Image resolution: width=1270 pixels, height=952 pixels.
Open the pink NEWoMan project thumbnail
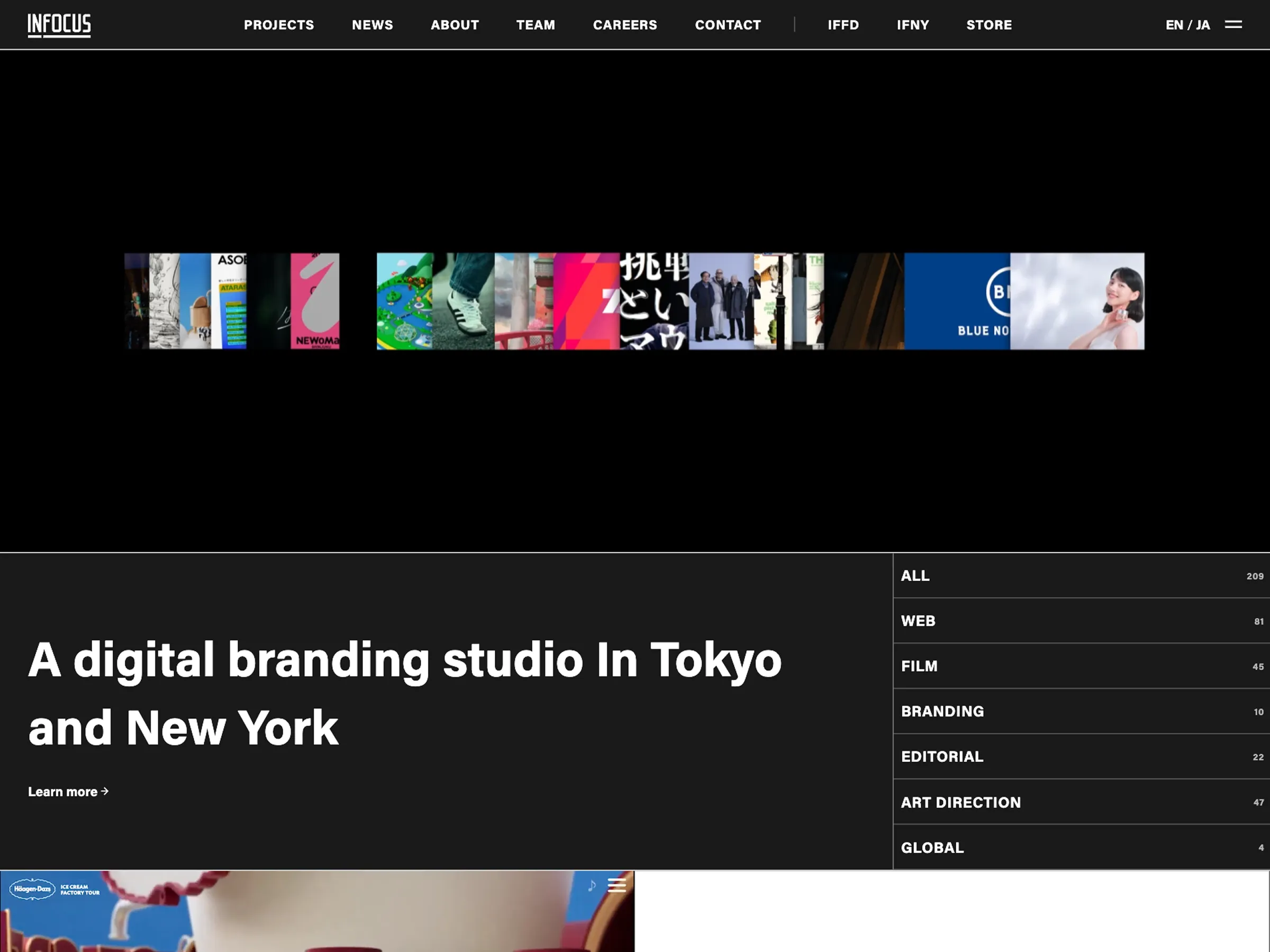315,301
